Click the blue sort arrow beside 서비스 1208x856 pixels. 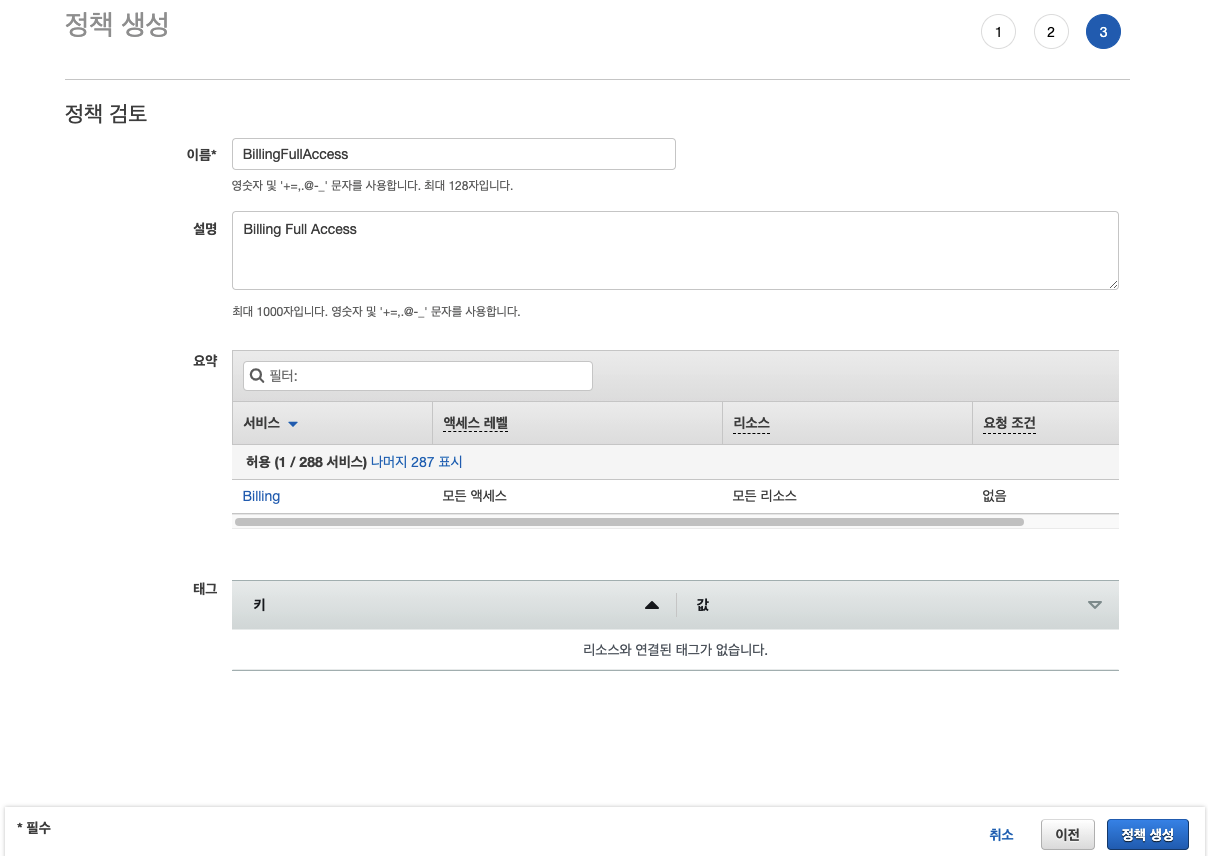(x=293, y=424)
